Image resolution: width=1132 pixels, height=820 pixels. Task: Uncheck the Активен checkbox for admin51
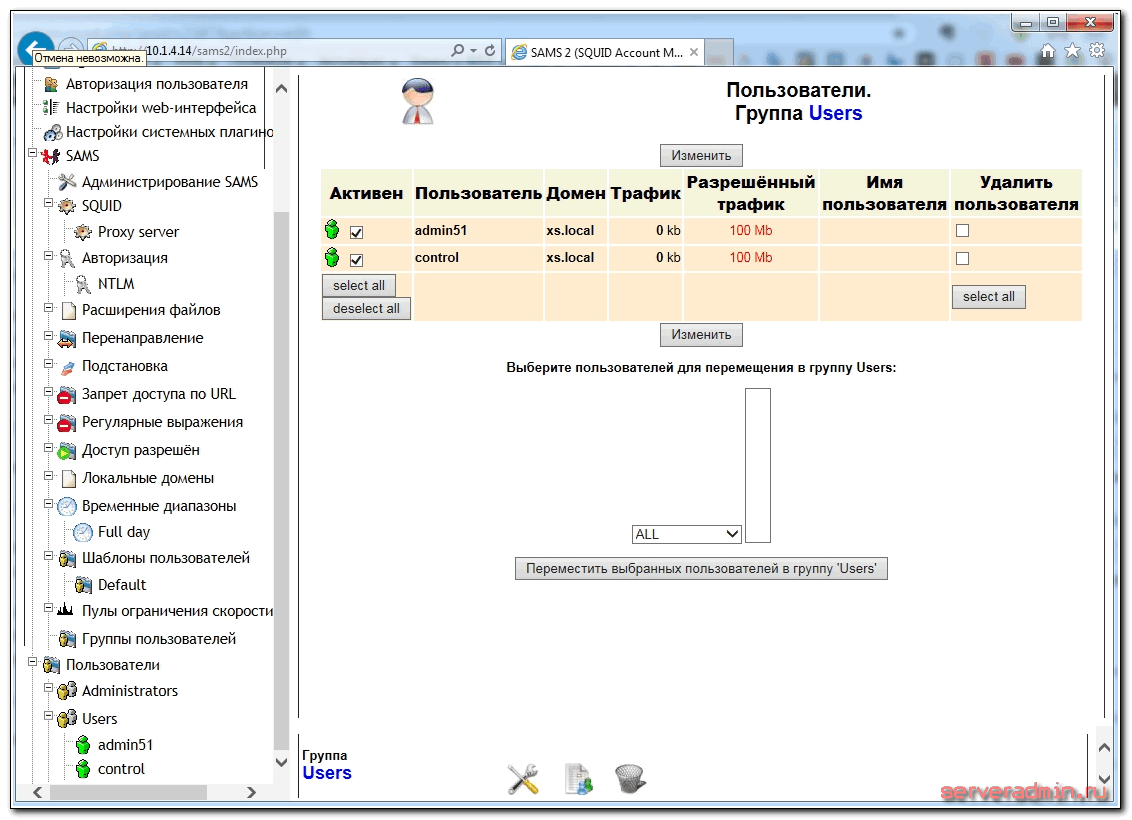tap(357, 232)
